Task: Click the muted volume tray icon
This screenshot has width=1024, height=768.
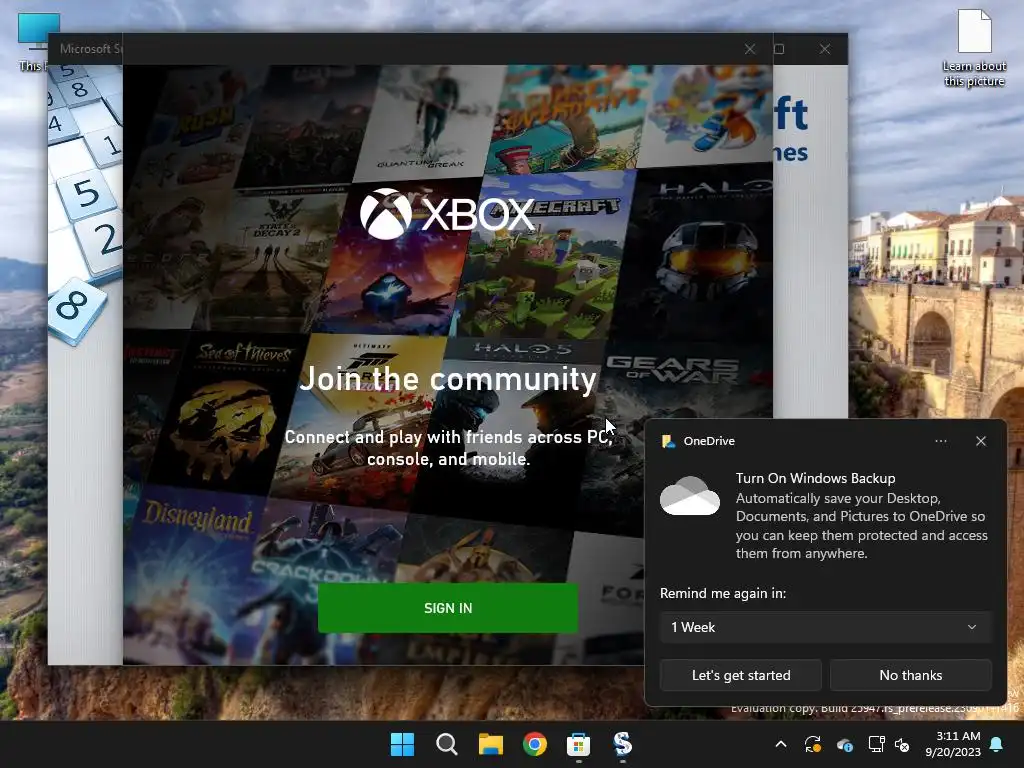Action: (902, 744)
